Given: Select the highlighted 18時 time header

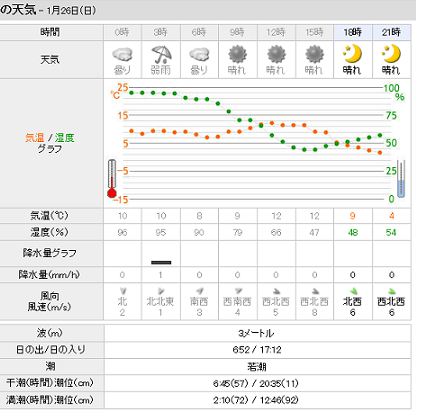Looking at the screenshot, I should (353, 32).
